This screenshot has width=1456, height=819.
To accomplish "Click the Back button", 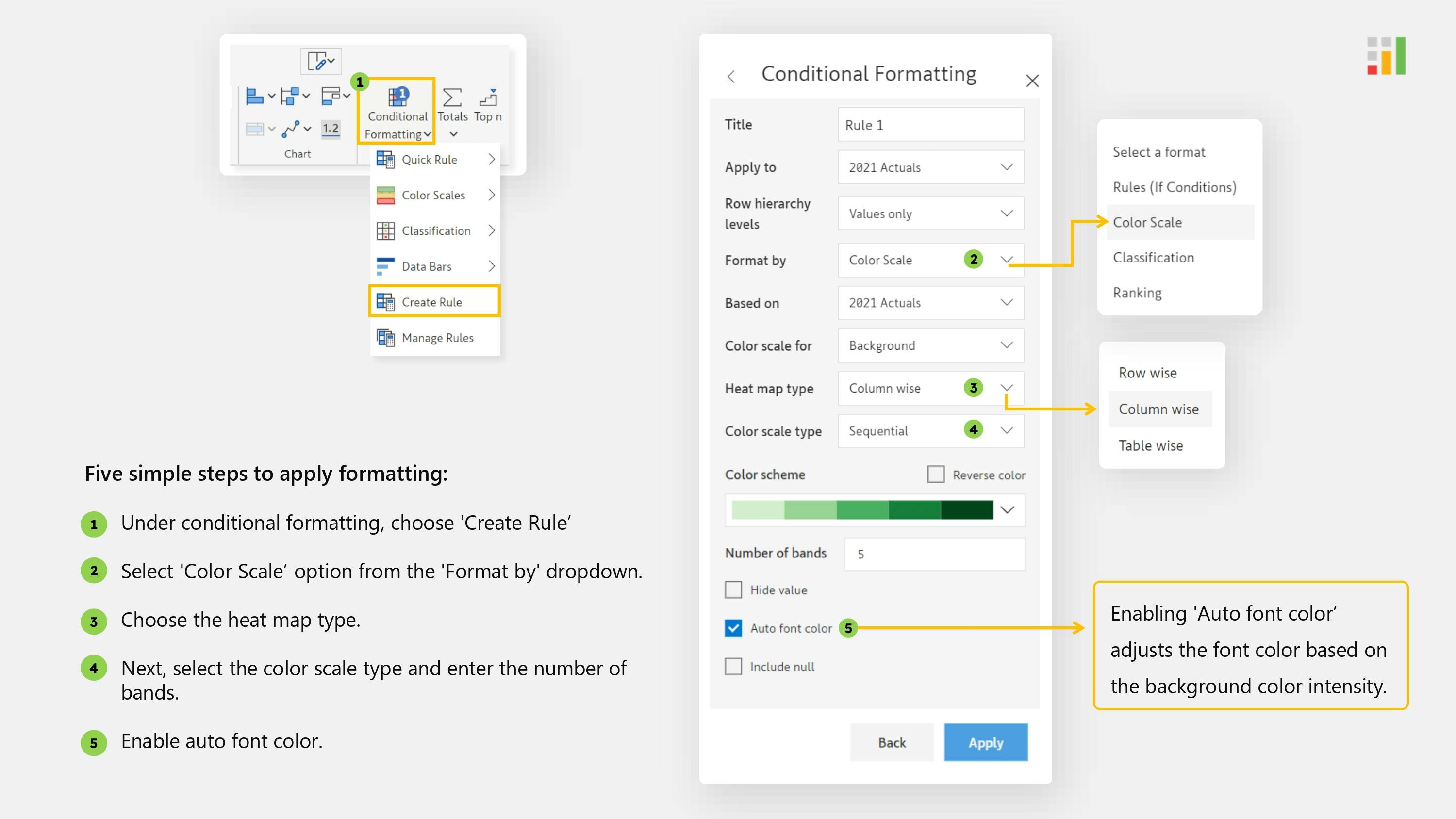I will point(892,743).
